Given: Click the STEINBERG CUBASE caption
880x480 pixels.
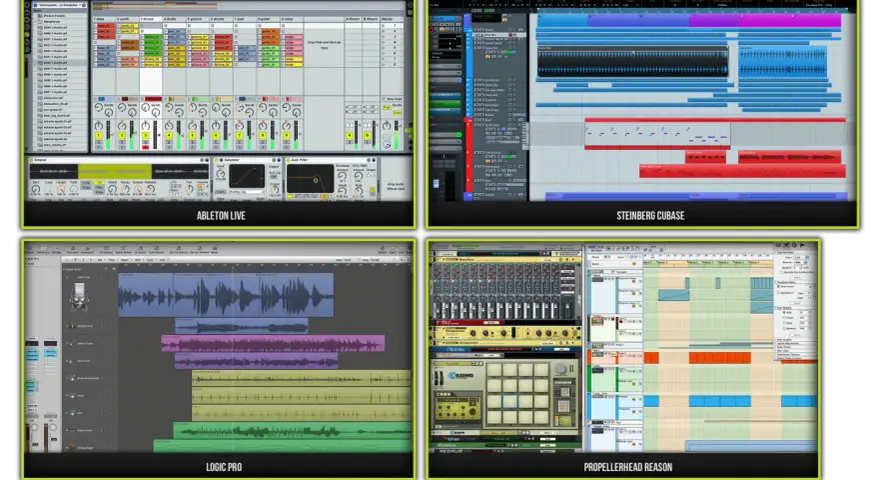Looking at the screenshot, I should pos(650,216).
